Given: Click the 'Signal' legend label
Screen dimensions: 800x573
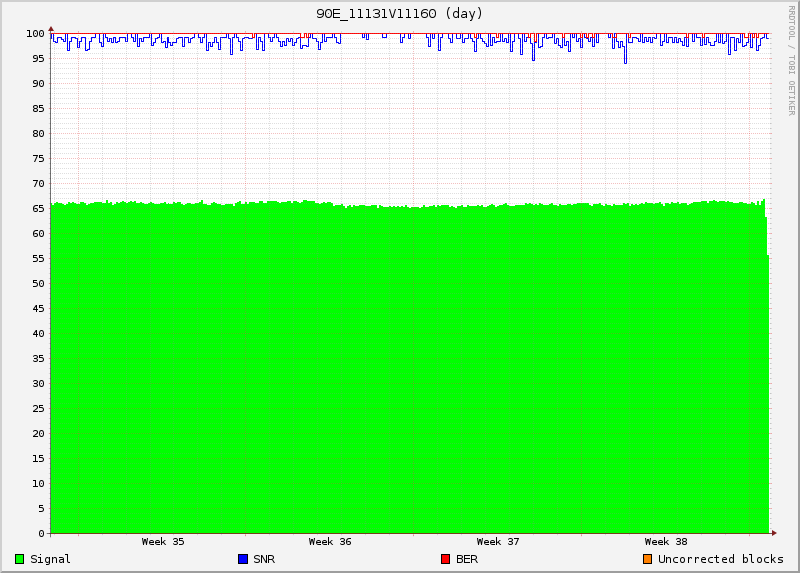Looking at the screenshot, I should [x=51, y=559].
